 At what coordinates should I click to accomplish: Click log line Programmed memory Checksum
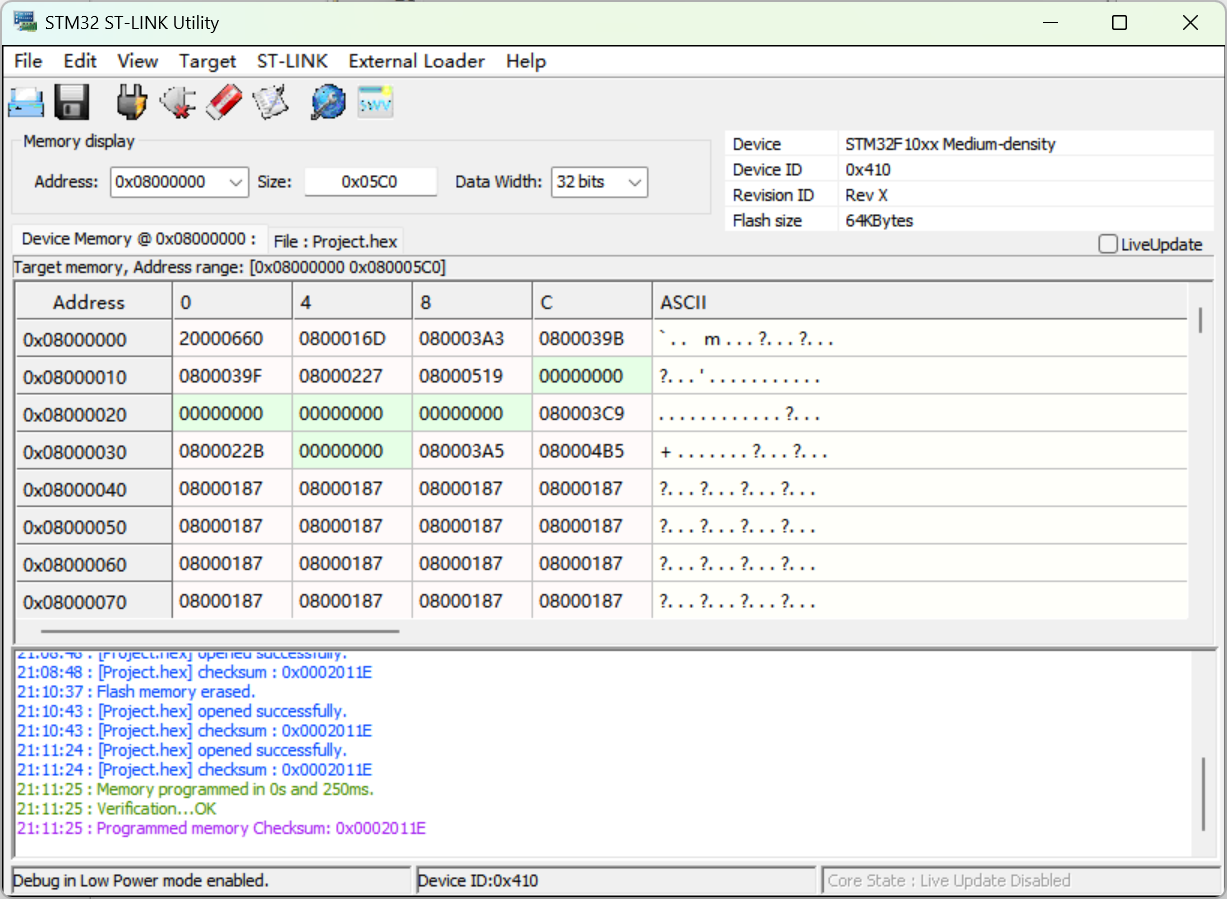222,828
